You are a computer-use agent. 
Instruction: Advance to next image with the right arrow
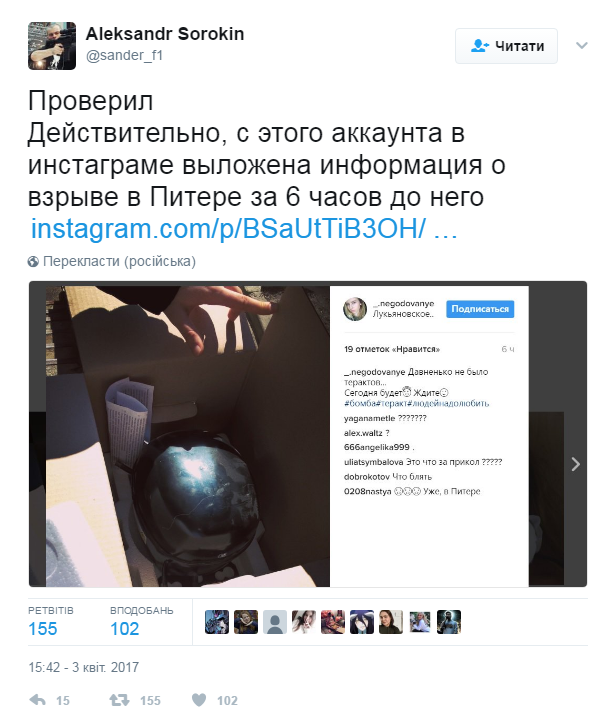pyautogui.click(x=576, y=464)
